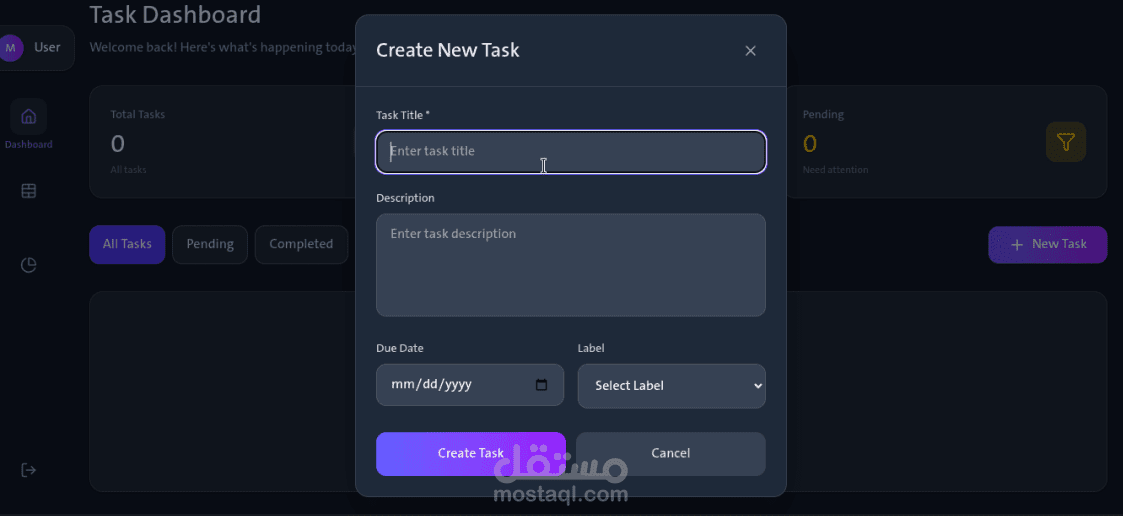
Task: Click into the Description text area
Action: click(570, 265)
